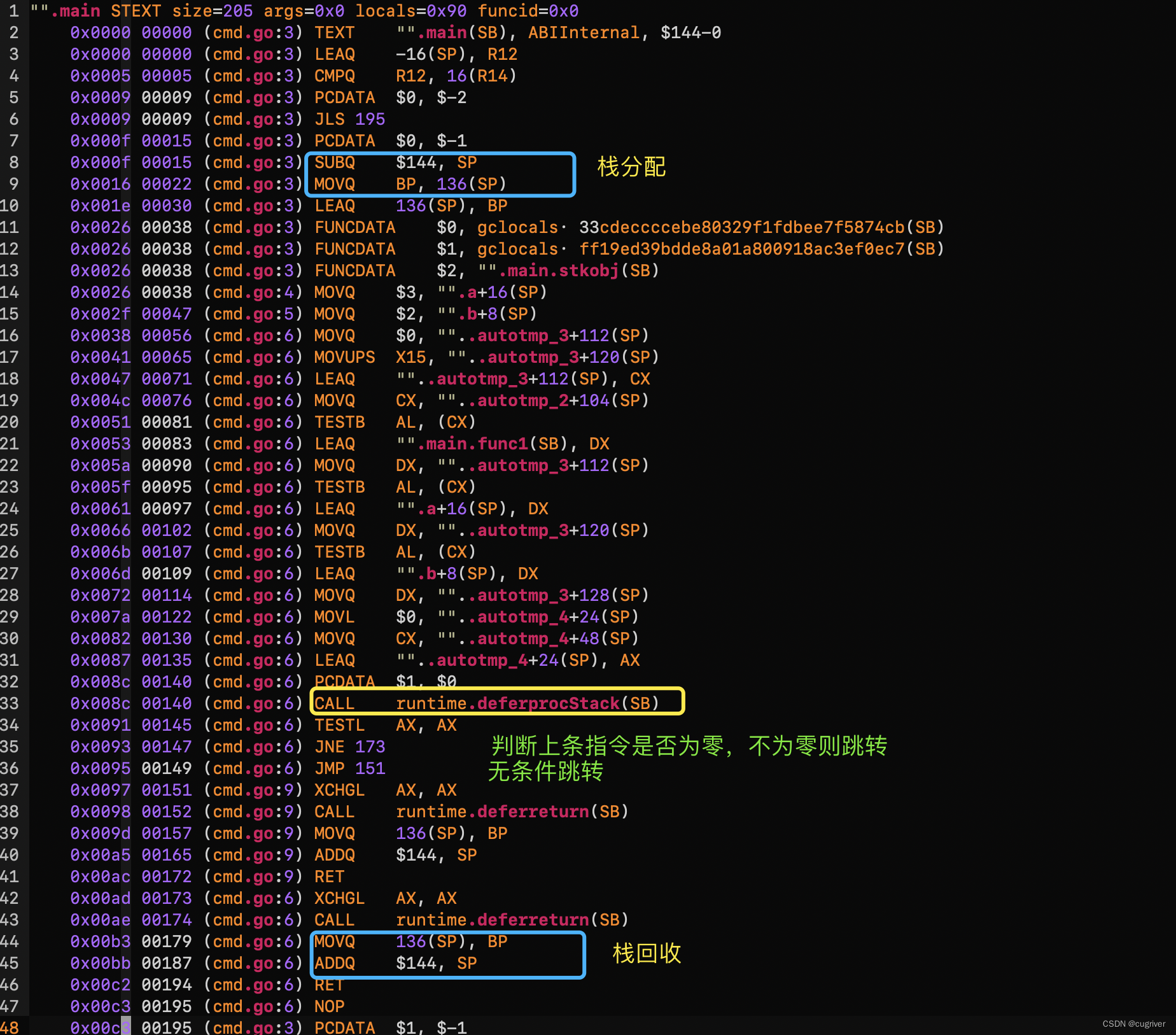The image size is (1176, 1035).
Task: Click the JNE 173 instruction
Action: [x=349, y=747]
